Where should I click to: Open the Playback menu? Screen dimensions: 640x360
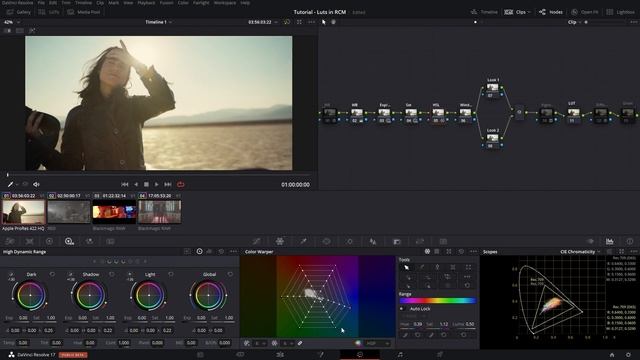(x=146, y=2)
